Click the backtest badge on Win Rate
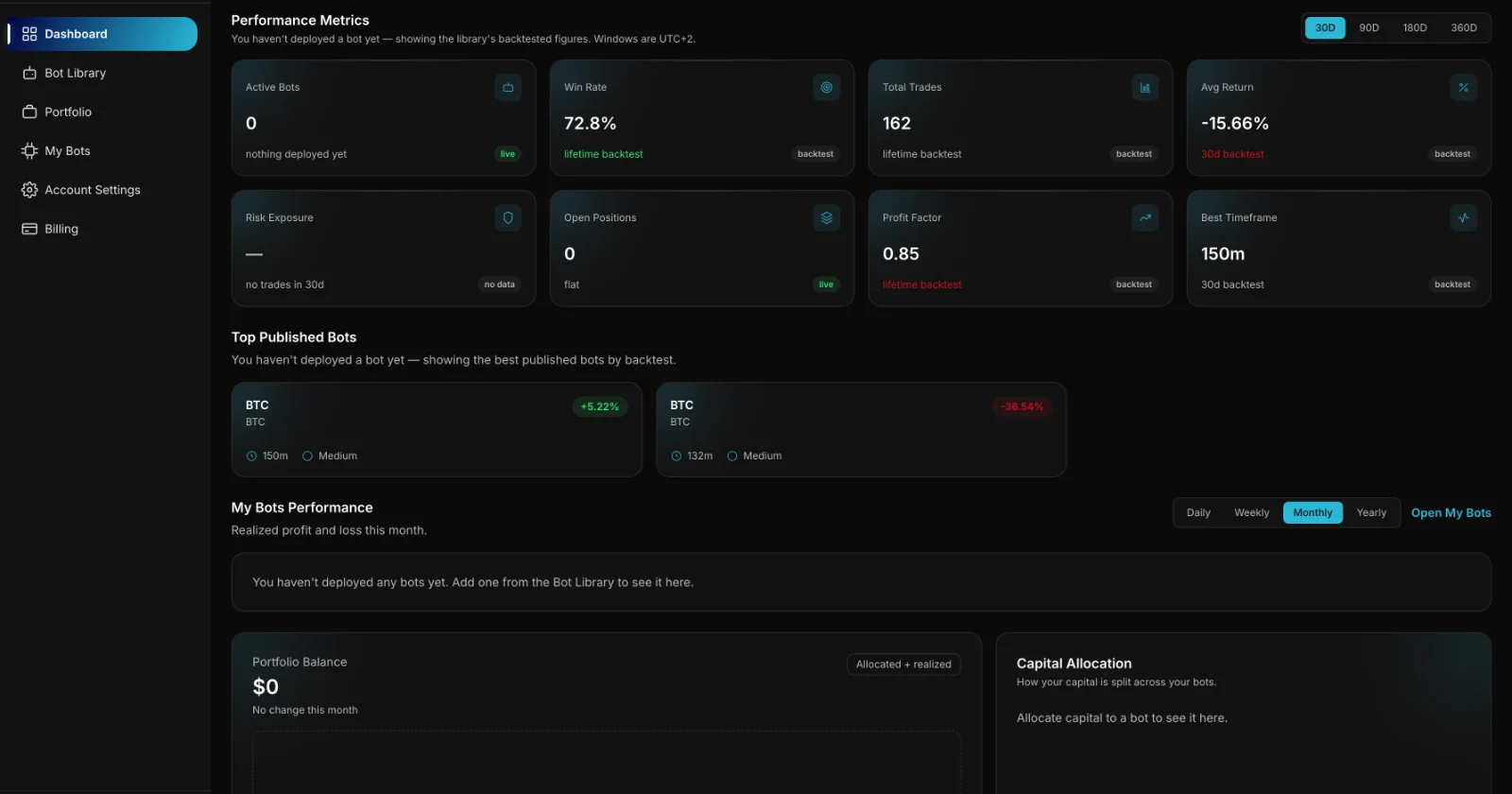This screenshot has width=1512, height=794. point(816,154)
